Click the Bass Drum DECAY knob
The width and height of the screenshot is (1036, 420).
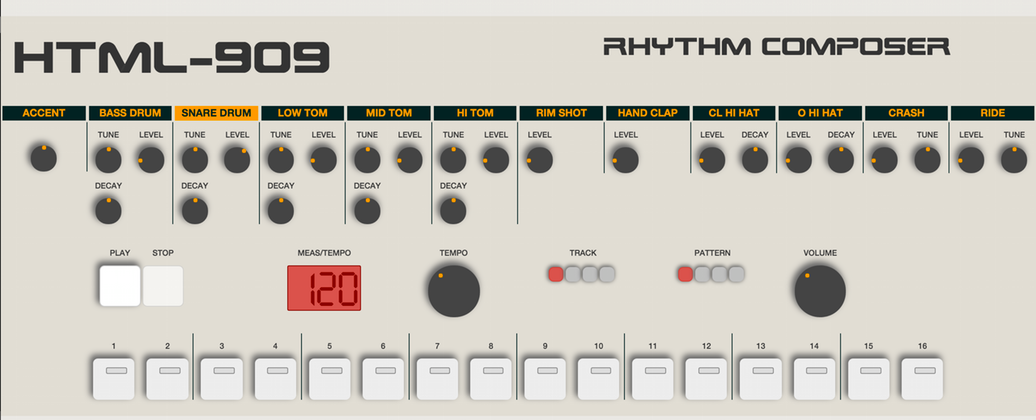tap(108, 211)
